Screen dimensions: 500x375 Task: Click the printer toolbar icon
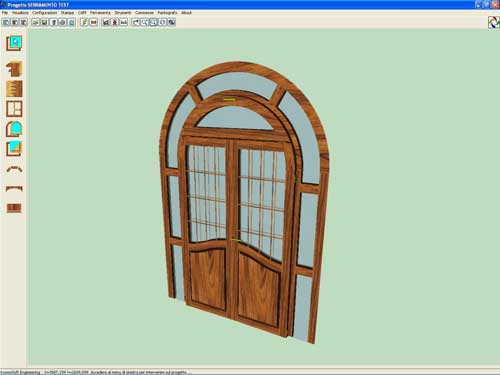pyautogui.click(x=62, y=22)
